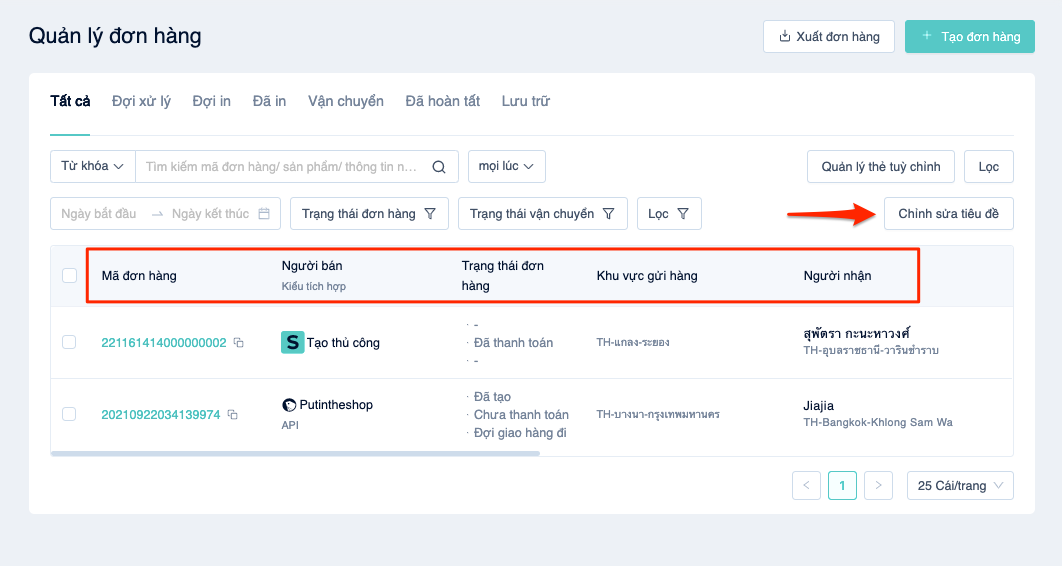Click the Mã đơn hàng column header
Image resolution: width=1062 pixels, height=566 pixels.
[x=139, y=276]
